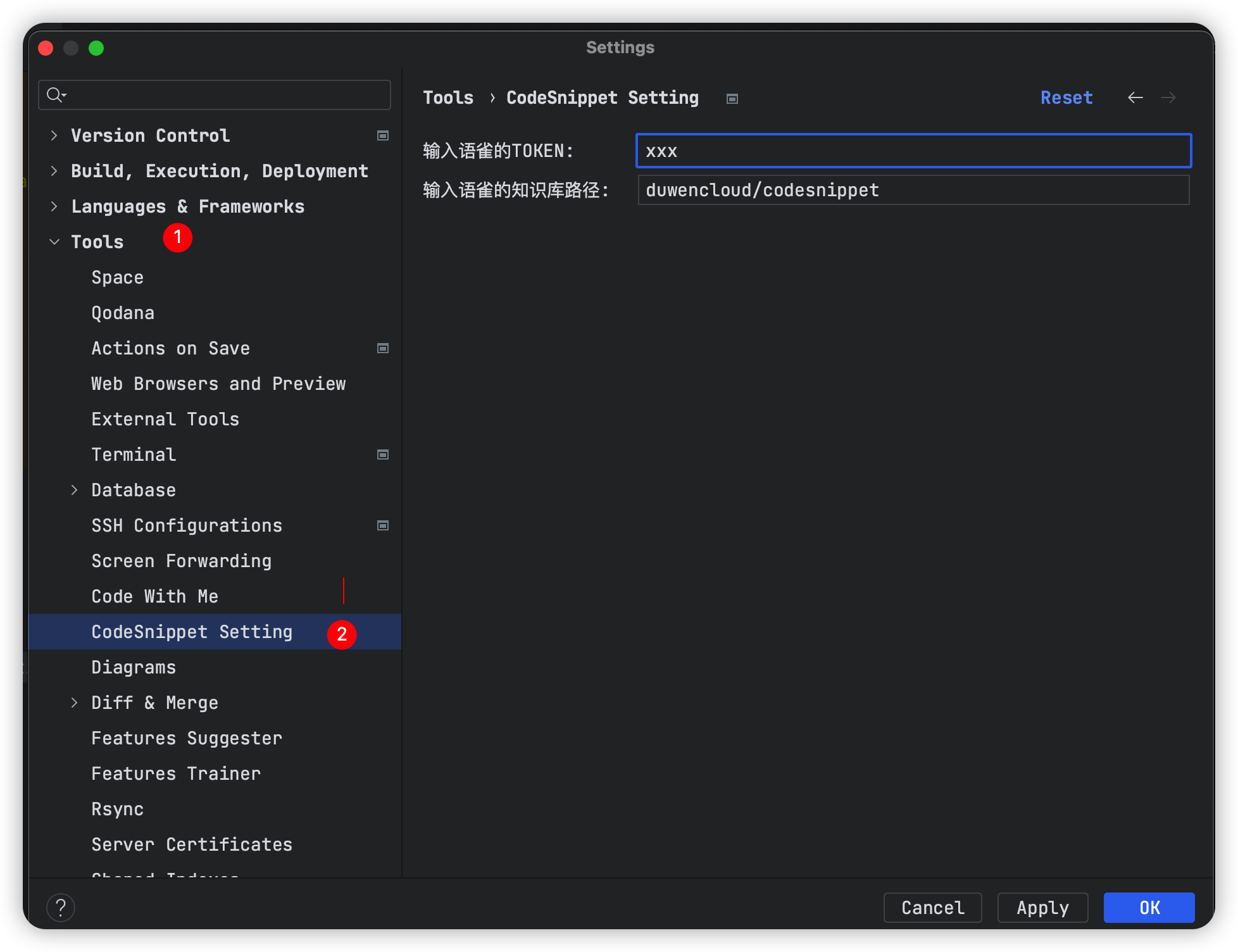Screen dimensions: 1238x952
Task: Click the Cancel button
Action: (933, 908)
